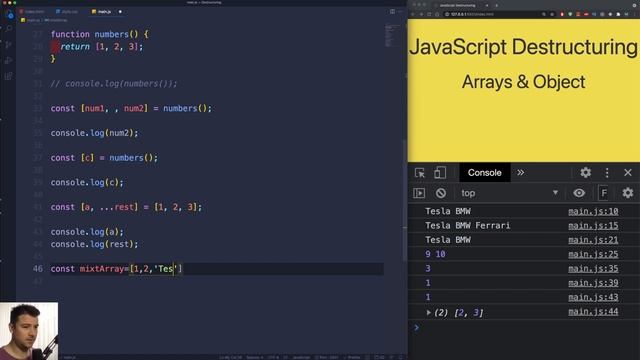
Task: Open source link main.js:25
Action: pyautogui.click(x=593, y=254)
